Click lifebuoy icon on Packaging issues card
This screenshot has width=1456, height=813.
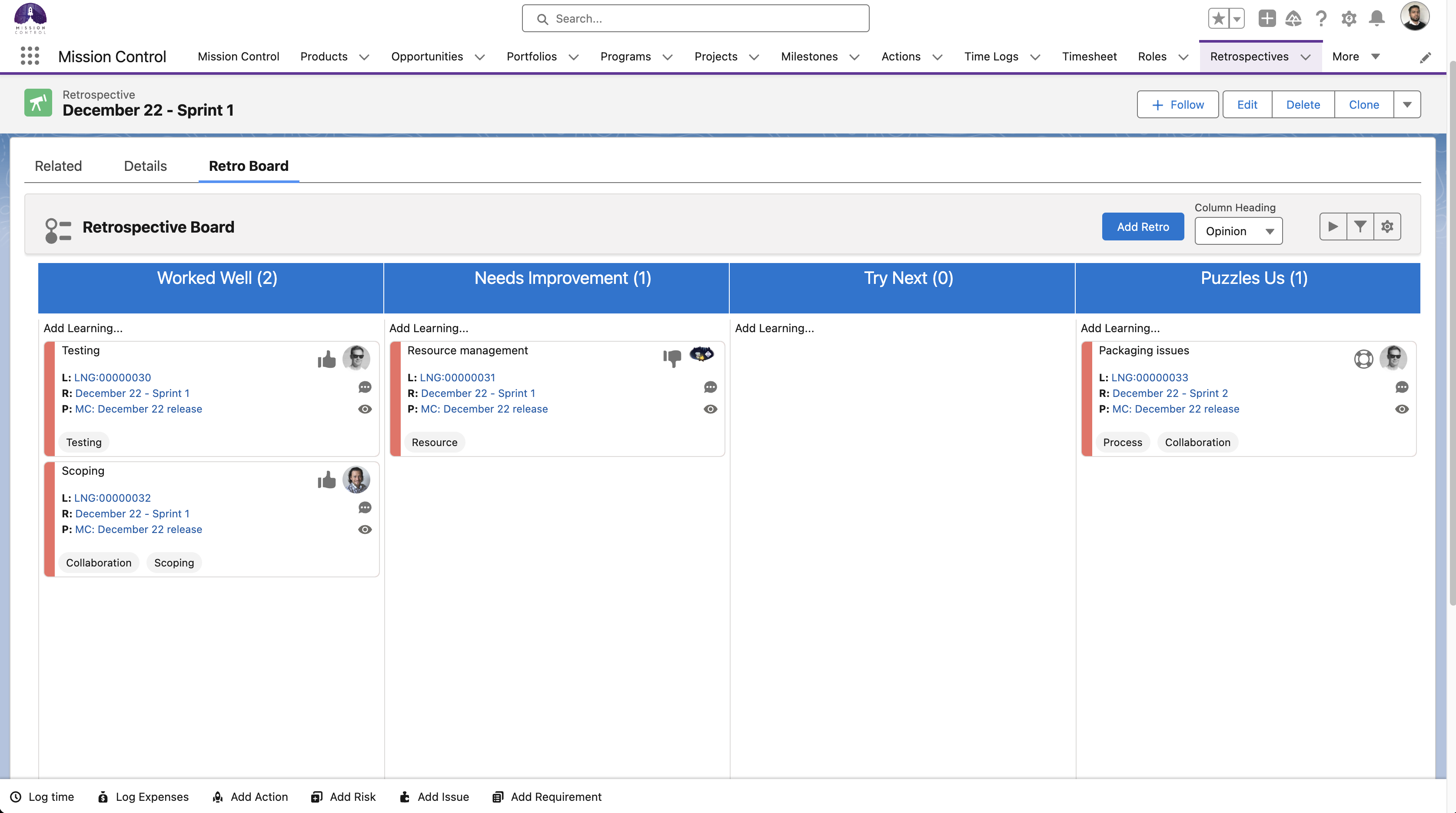(1363, 359)
